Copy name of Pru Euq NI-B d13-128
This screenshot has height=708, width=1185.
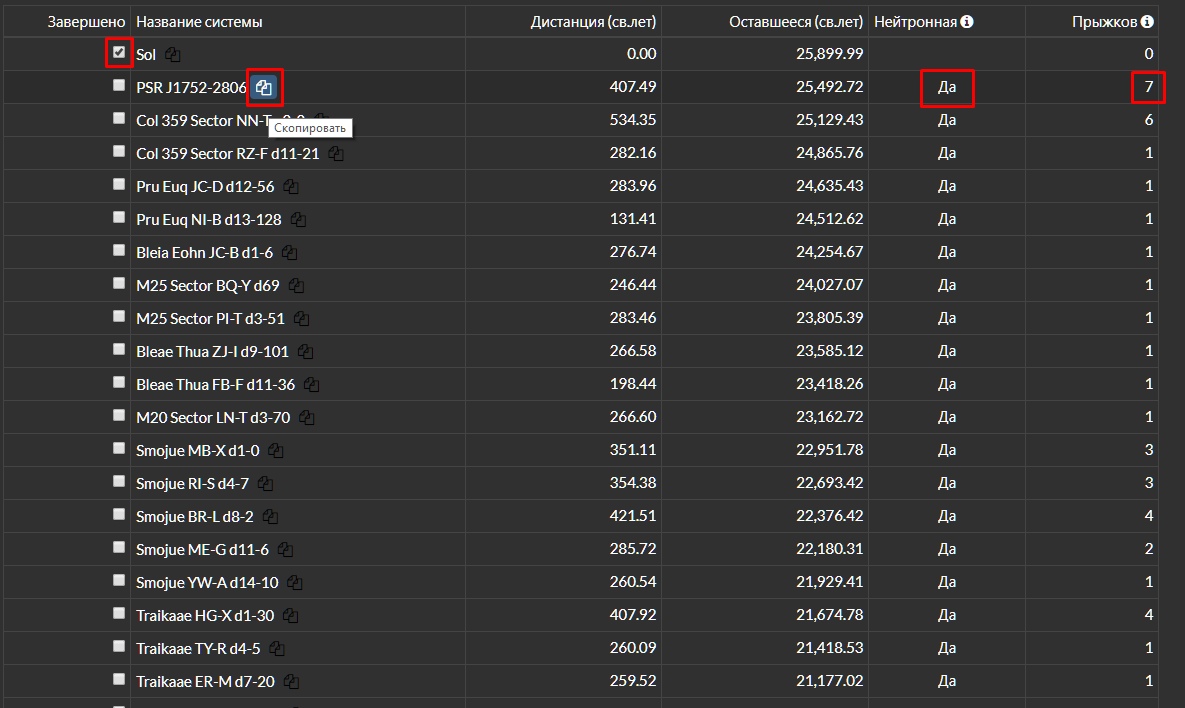point(299,220)
